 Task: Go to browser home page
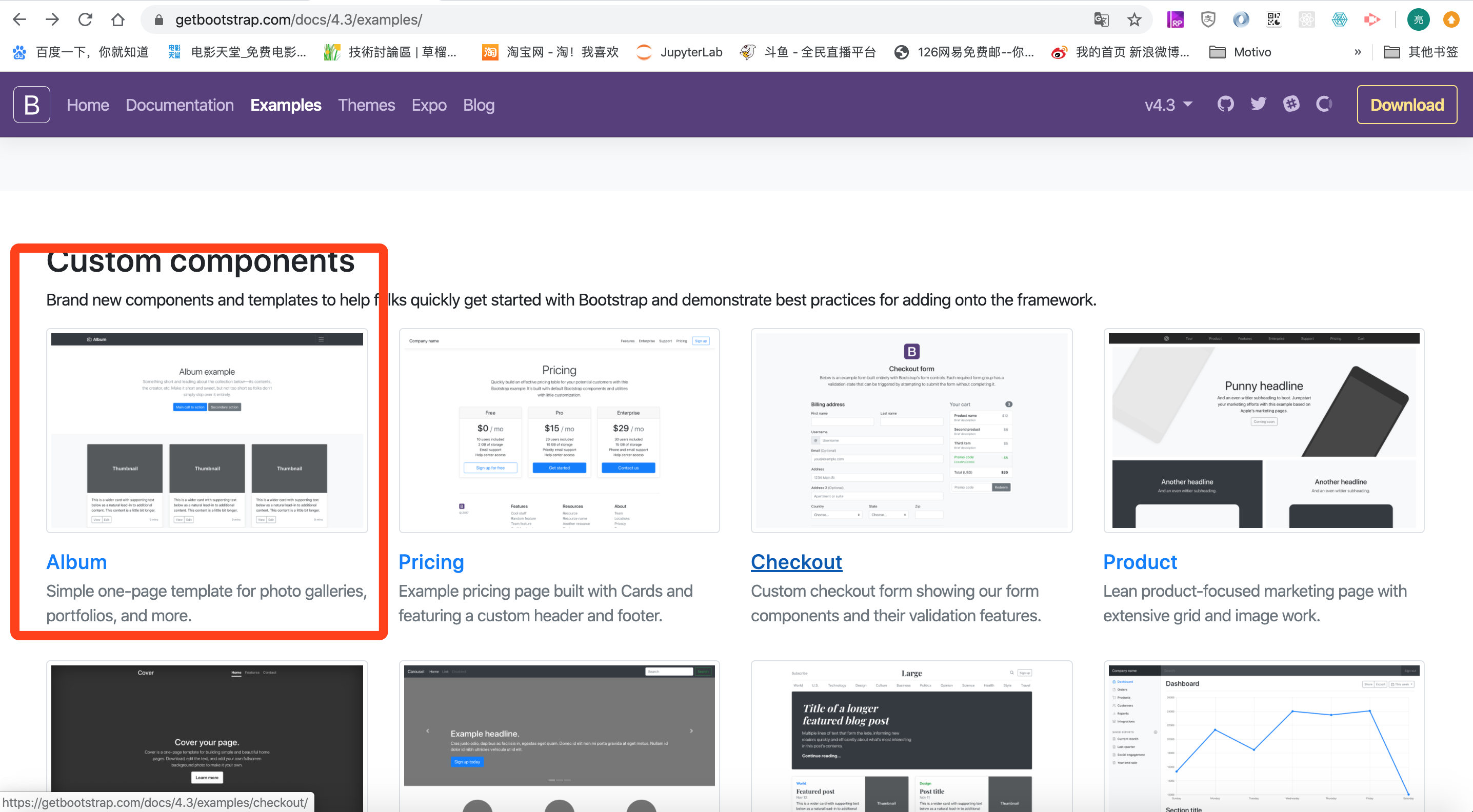pyautogui.click(x=118, y=20)
